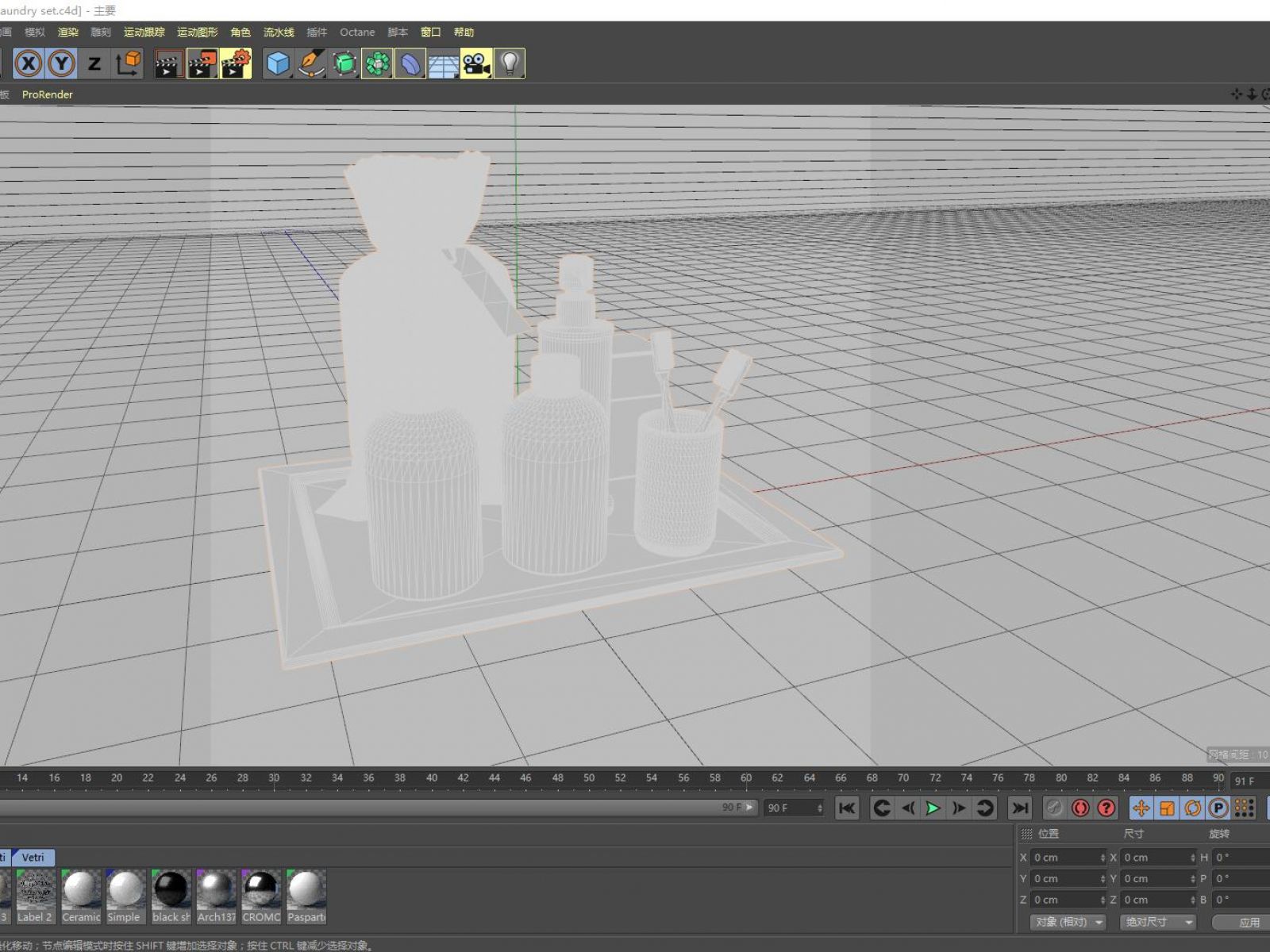Select the Simple material

pos(125,896)
